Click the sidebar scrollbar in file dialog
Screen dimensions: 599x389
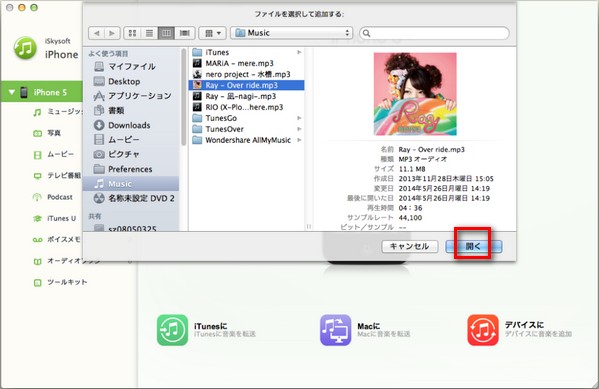click(184, 97)
